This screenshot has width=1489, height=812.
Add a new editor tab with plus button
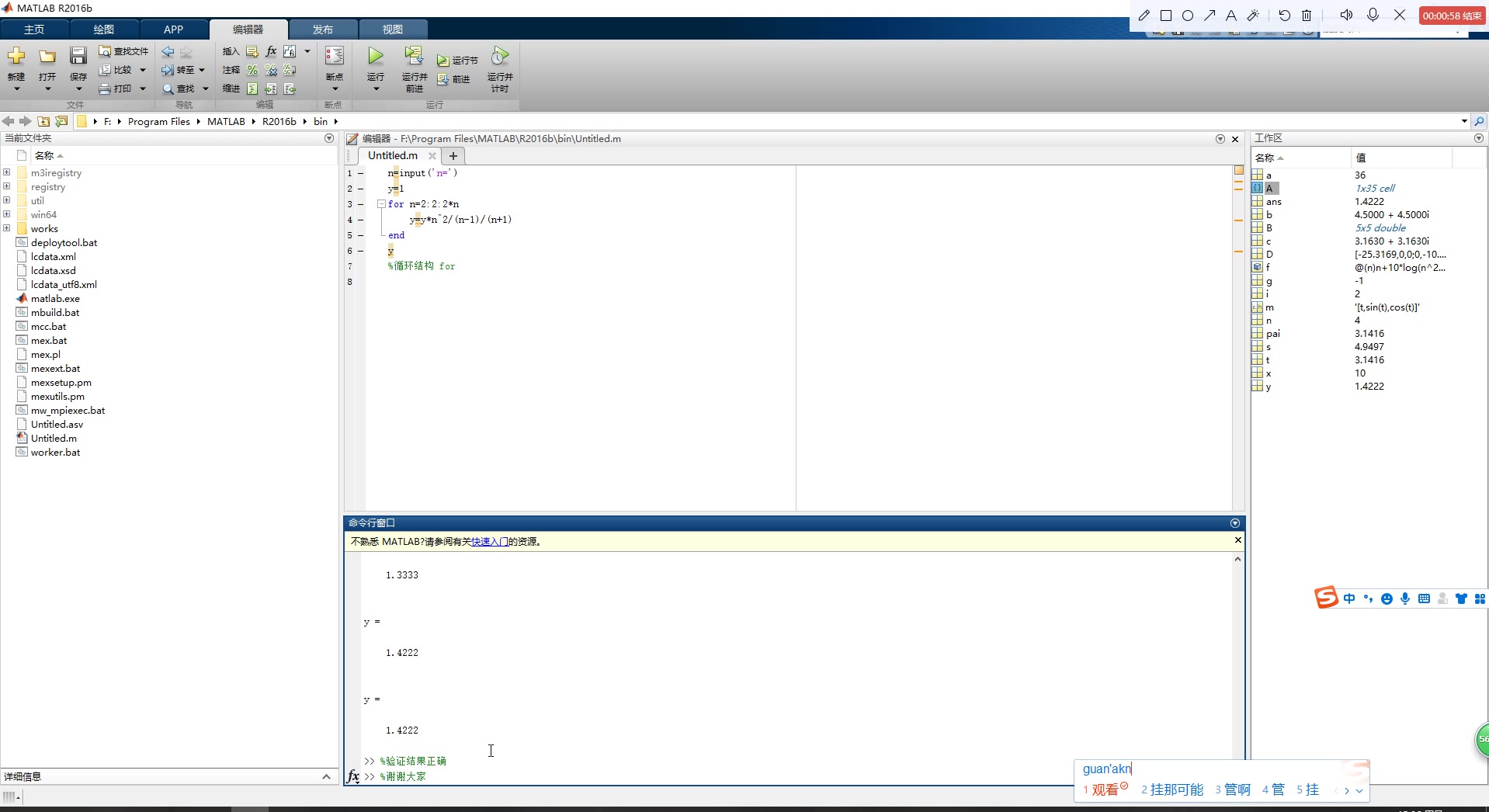click(453, 156)
